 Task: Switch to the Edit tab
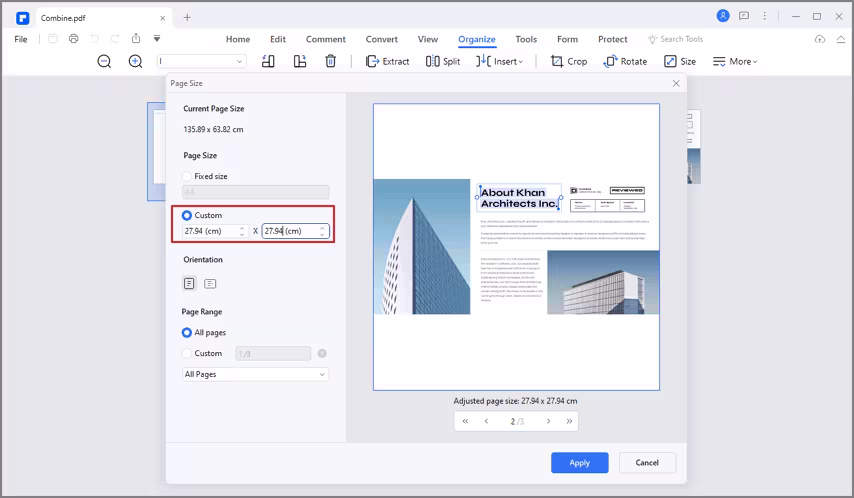278,39
